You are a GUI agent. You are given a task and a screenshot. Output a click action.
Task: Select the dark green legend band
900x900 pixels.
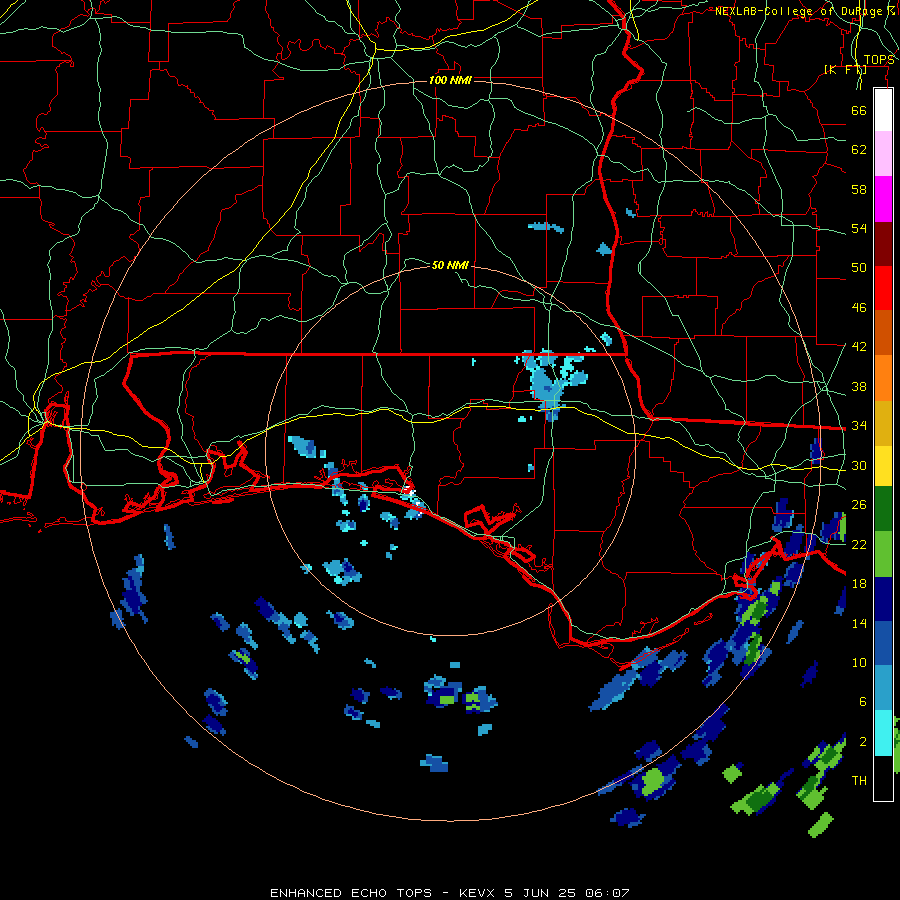[x=883, y=509]
